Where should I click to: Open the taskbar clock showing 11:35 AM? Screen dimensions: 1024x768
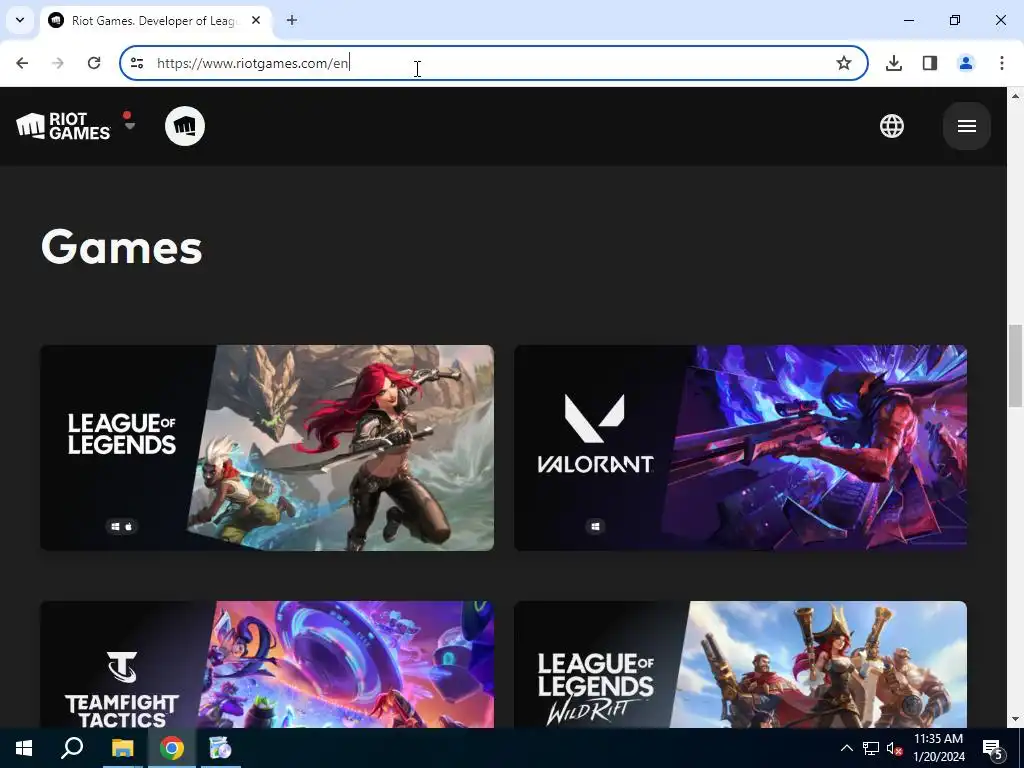click(x=938, y=748)
